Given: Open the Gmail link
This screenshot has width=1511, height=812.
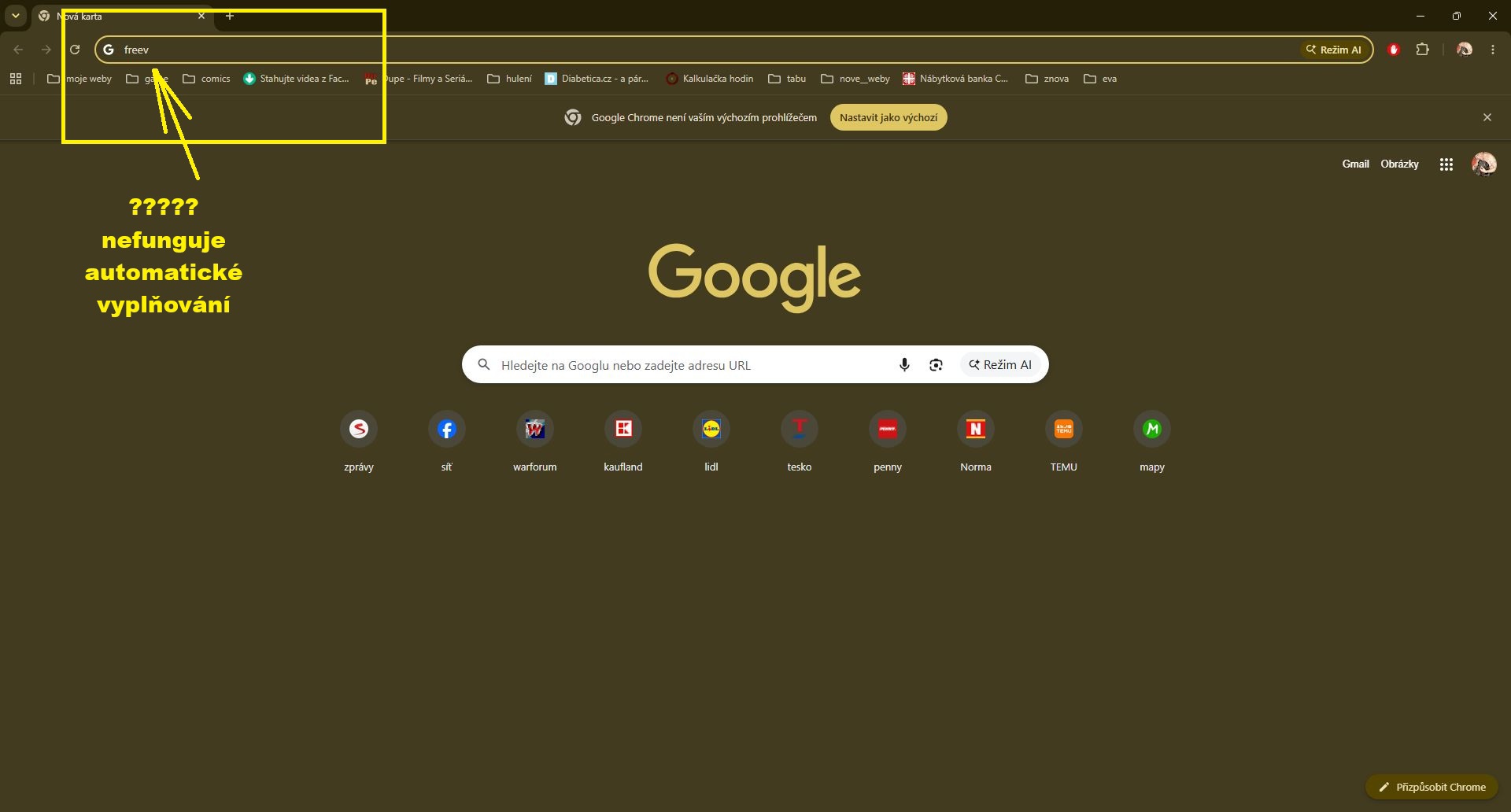Looking at the screenshot, I should (x=1355, y=164).
